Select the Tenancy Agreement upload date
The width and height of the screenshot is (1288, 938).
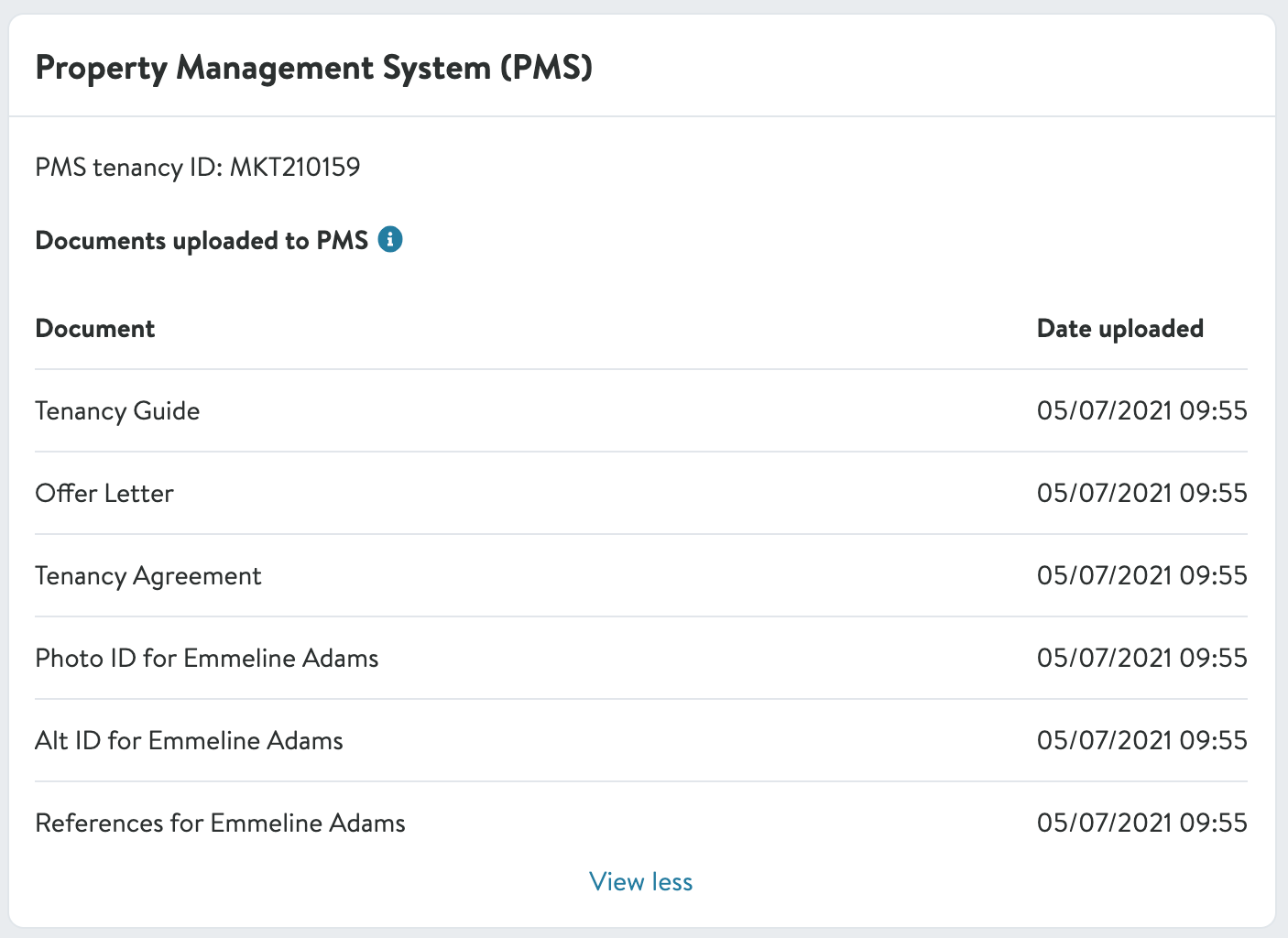pos(1141,575)
